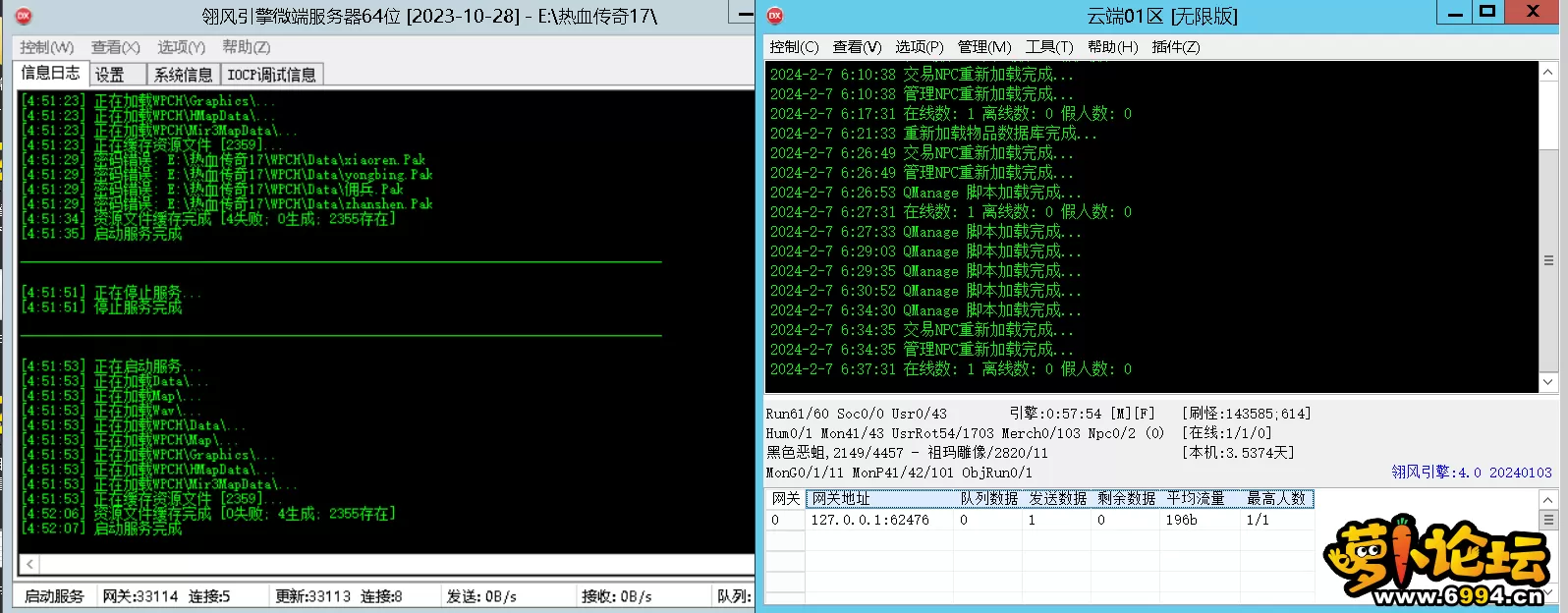Click the gateway table's scrollbar thumb
This screenshot has width=1568, height=613.
[1548, 520]
